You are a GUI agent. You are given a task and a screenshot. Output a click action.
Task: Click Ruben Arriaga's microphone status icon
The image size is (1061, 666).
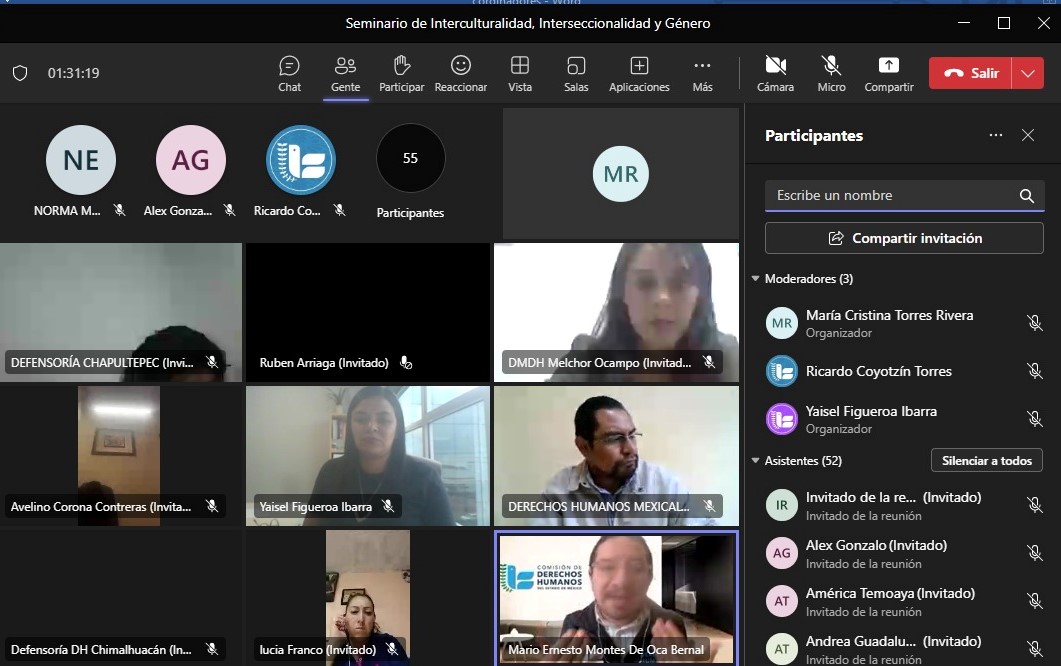point(406,363)
